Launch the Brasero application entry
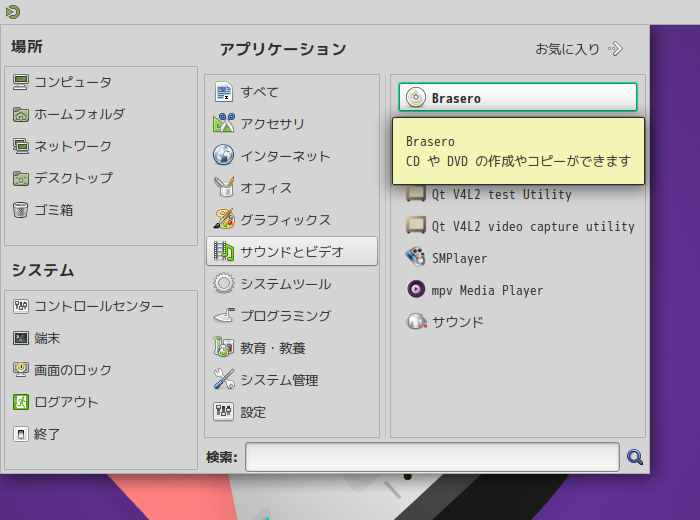 click(518, 97)
